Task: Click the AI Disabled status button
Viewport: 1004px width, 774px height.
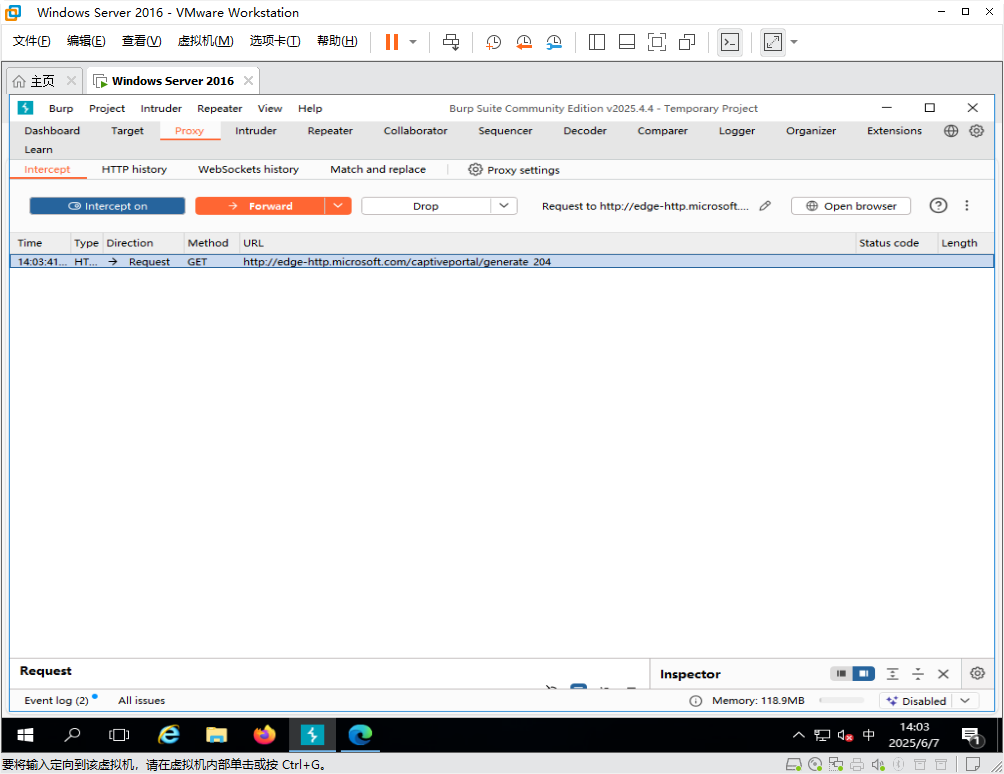Action: pos(916,701)
